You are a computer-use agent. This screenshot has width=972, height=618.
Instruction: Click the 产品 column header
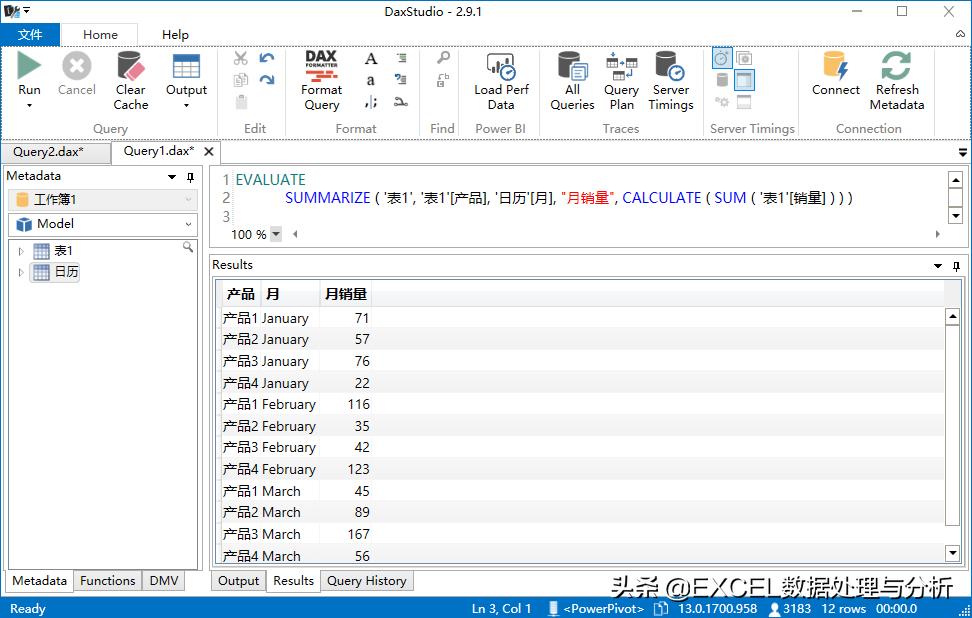(x=241, y=294)
